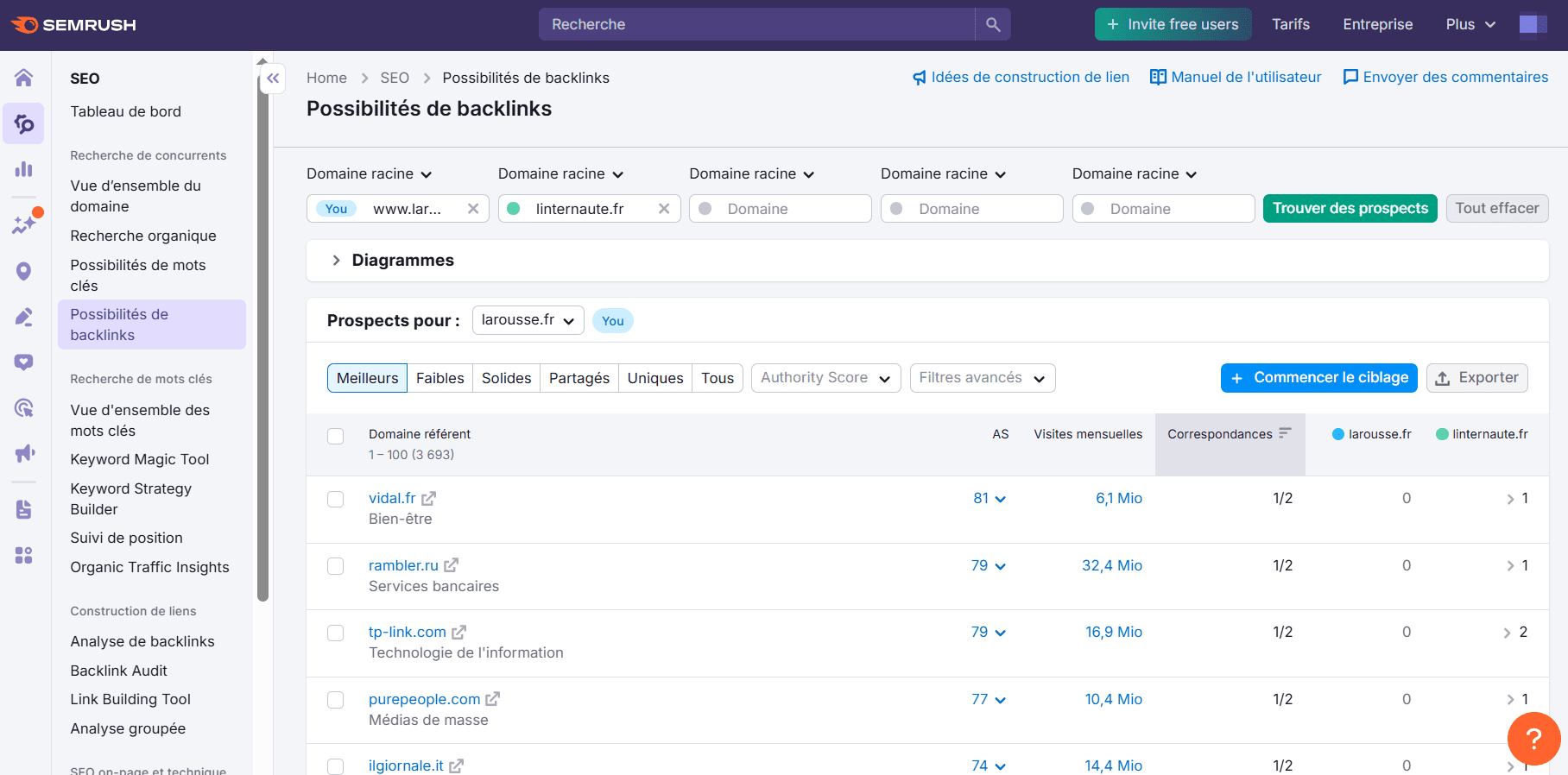The image size is (1568, 775).
Task: Click third empty Domaine input field
Action: [x=1163, y=209]
